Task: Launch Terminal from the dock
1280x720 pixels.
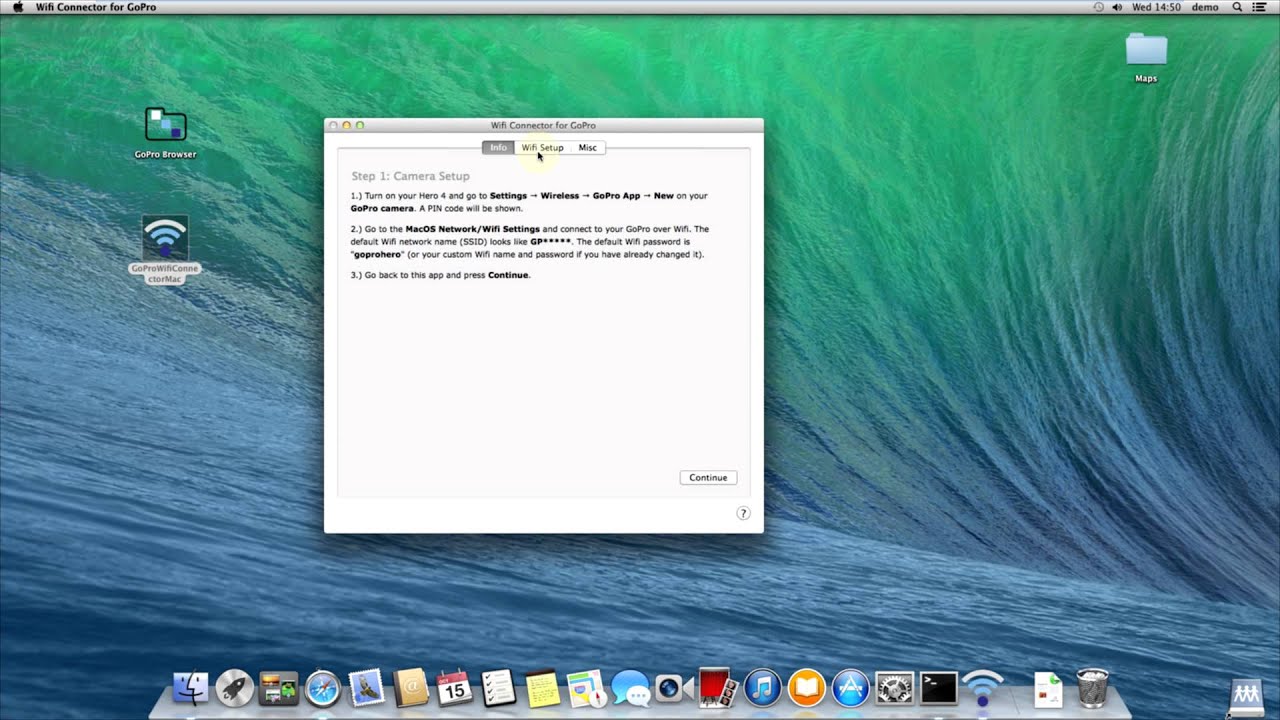Action: pos(938,688)
